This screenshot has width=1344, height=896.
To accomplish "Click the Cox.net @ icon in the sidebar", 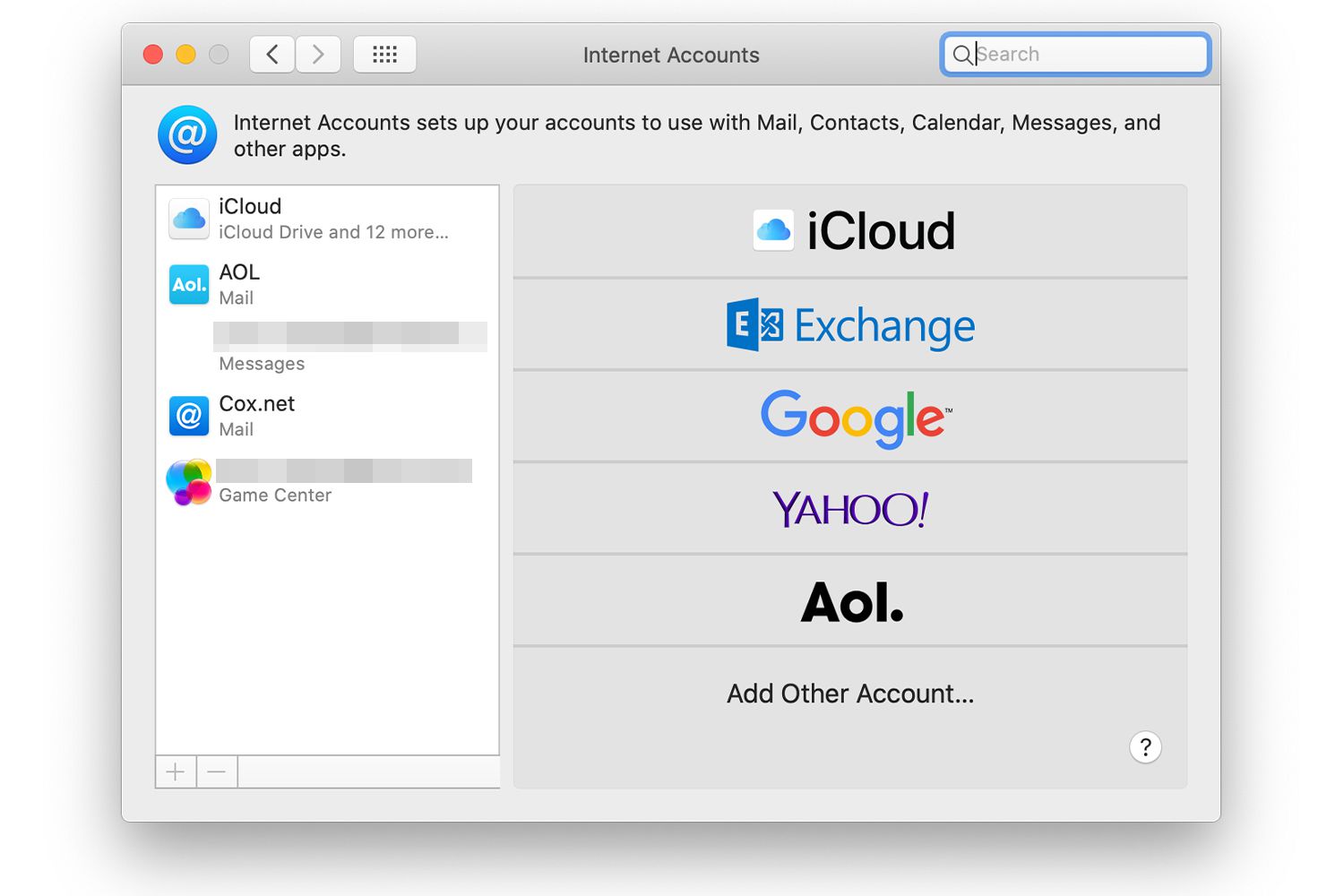I will click(x=189, y=416).
